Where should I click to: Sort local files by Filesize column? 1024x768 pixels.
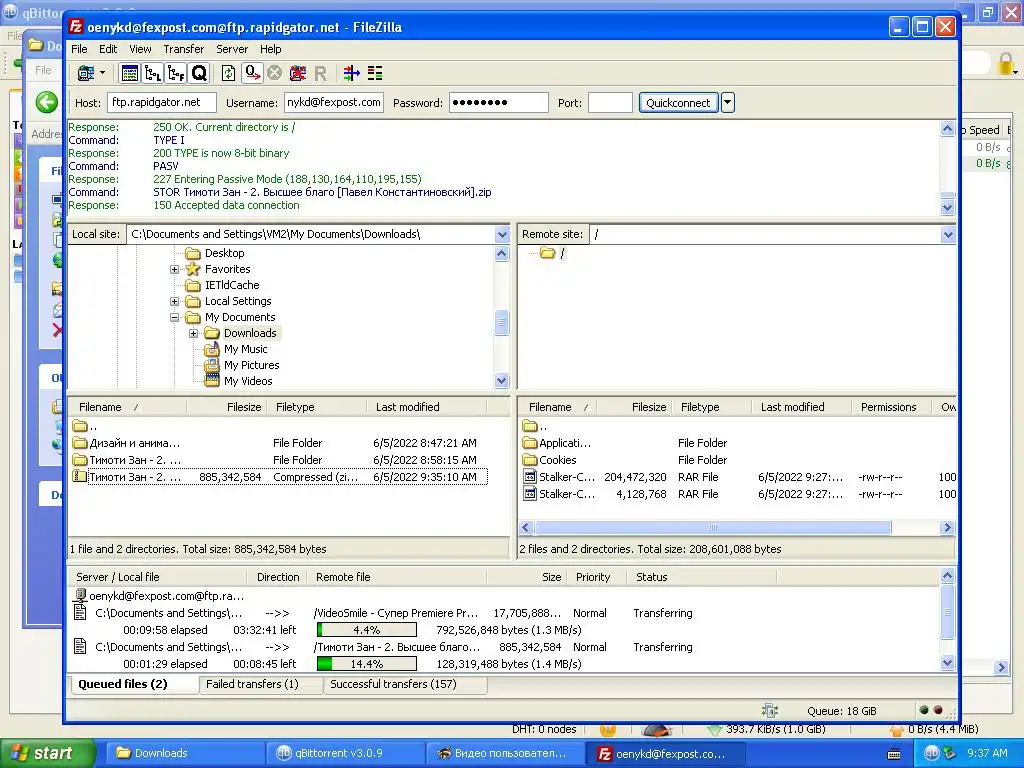click(x=226, y=407)
